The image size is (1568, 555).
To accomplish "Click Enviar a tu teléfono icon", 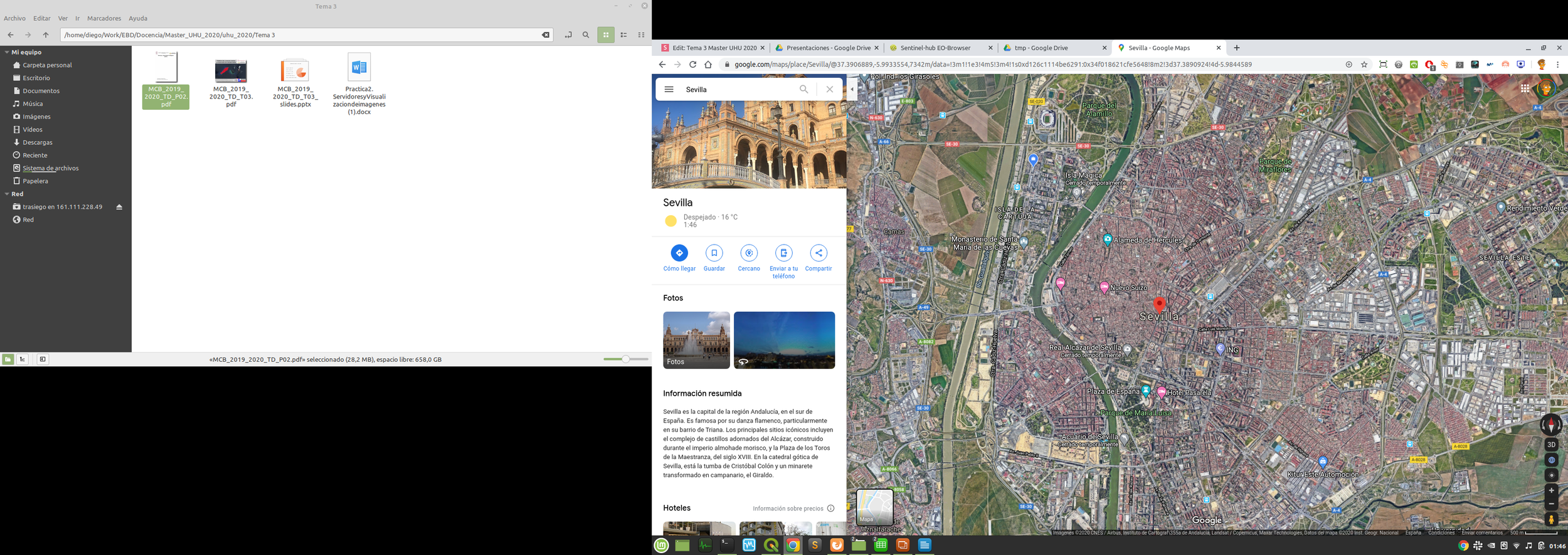I will pos(783,253).
